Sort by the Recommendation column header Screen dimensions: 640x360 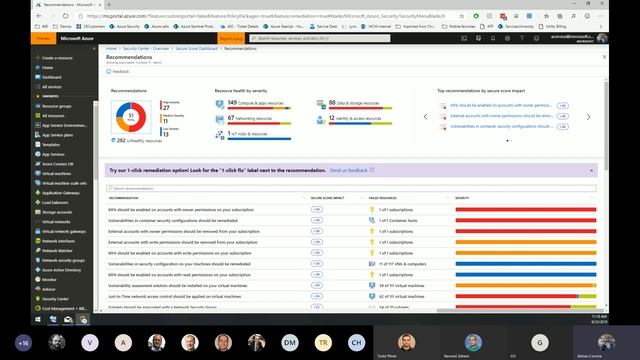(x=123, y=198)
